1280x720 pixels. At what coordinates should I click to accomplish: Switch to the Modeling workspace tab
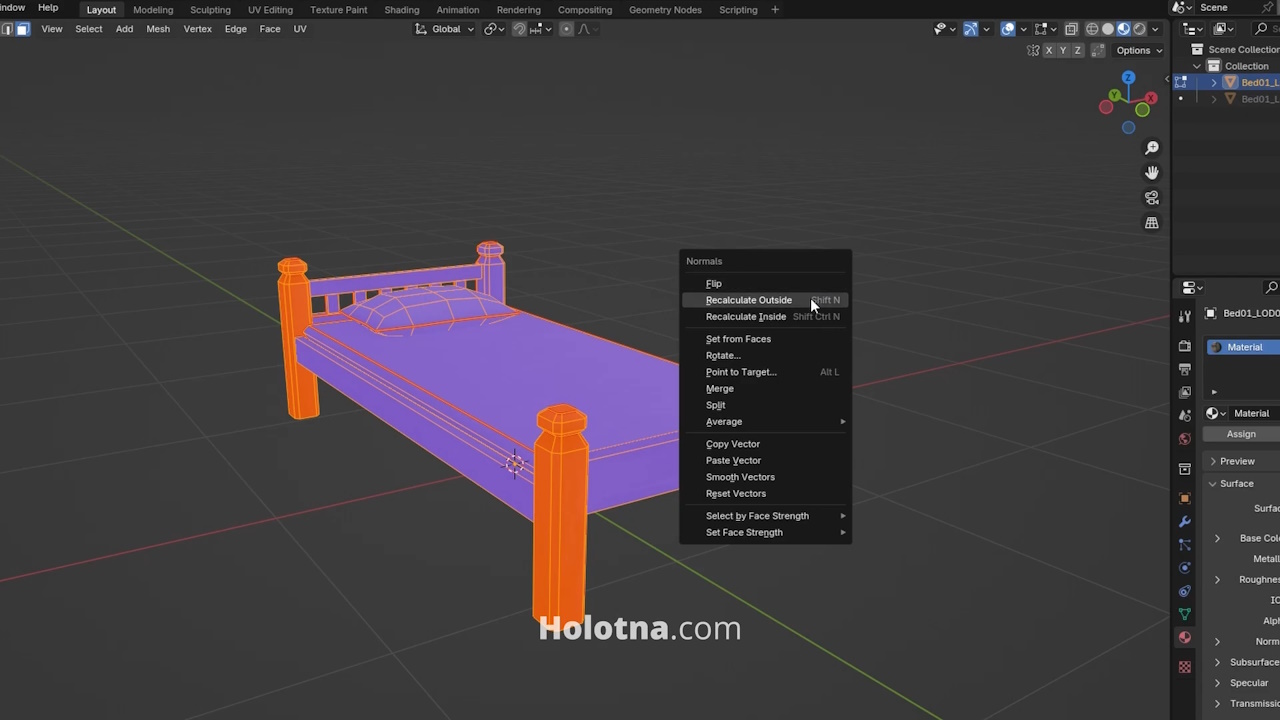click(x=153, y=9)
